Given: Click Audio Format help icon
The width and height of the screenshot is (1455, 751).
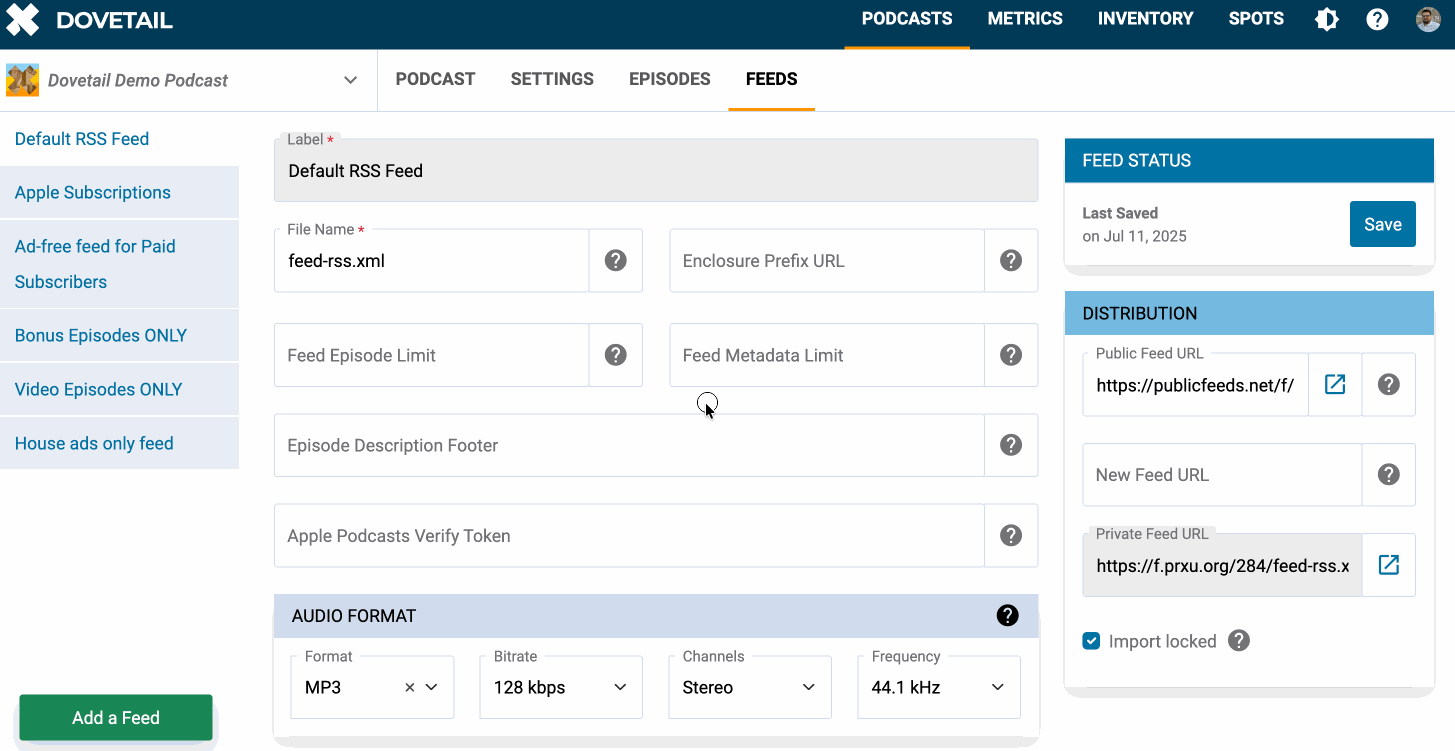Looking at the screenshot, I should point(1007,616).
